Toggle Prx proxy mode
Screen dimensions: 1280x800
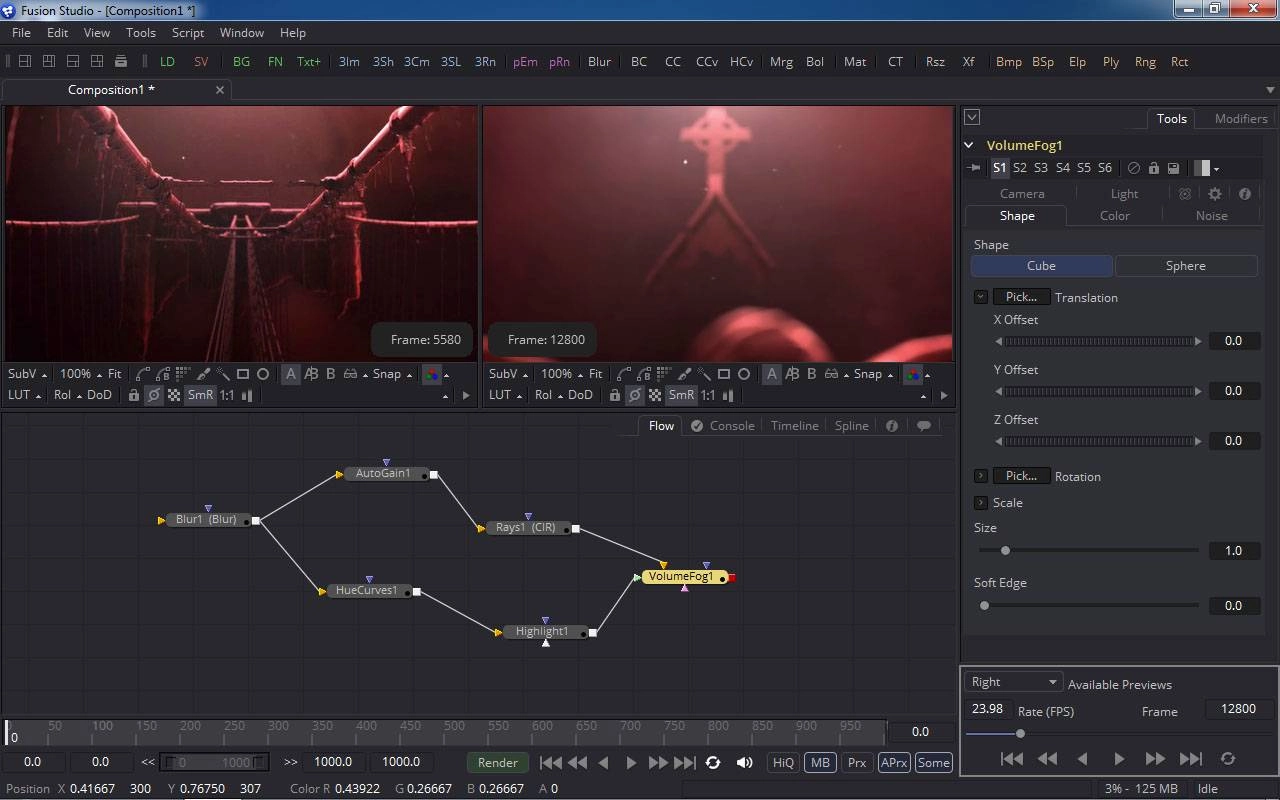[857, 762]
